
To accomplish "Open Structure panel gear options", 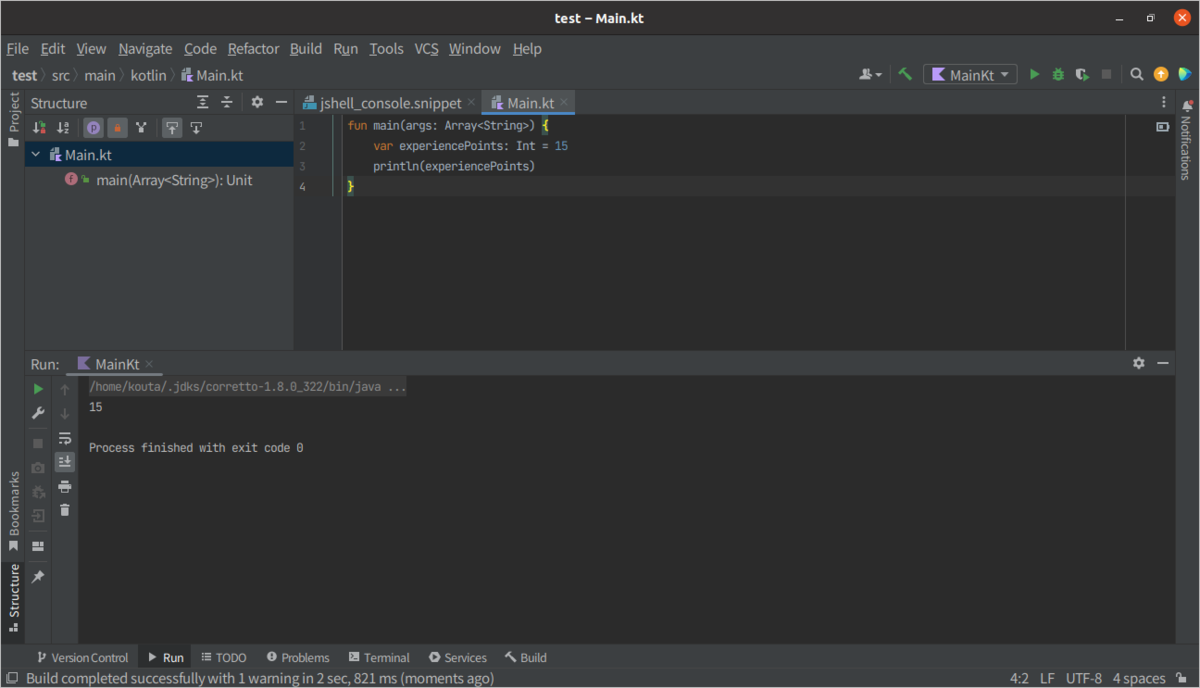I will [257, 102].
